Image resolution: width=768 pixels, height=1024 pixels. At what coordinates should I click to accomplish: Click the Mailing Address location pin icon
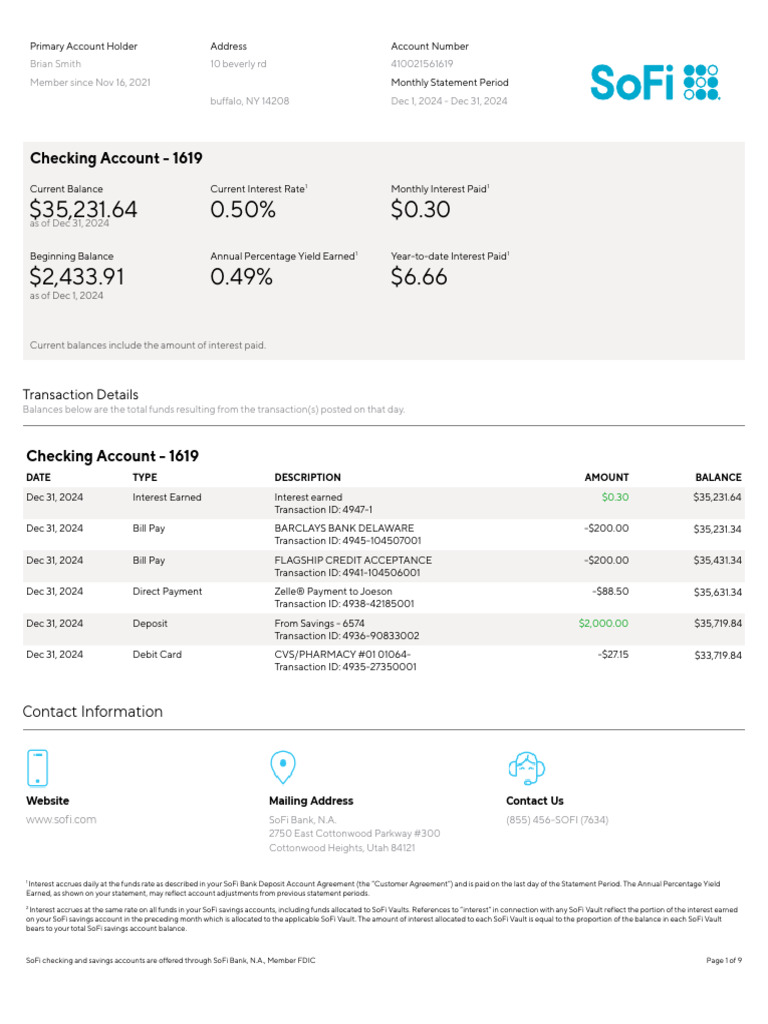[283, 767]
